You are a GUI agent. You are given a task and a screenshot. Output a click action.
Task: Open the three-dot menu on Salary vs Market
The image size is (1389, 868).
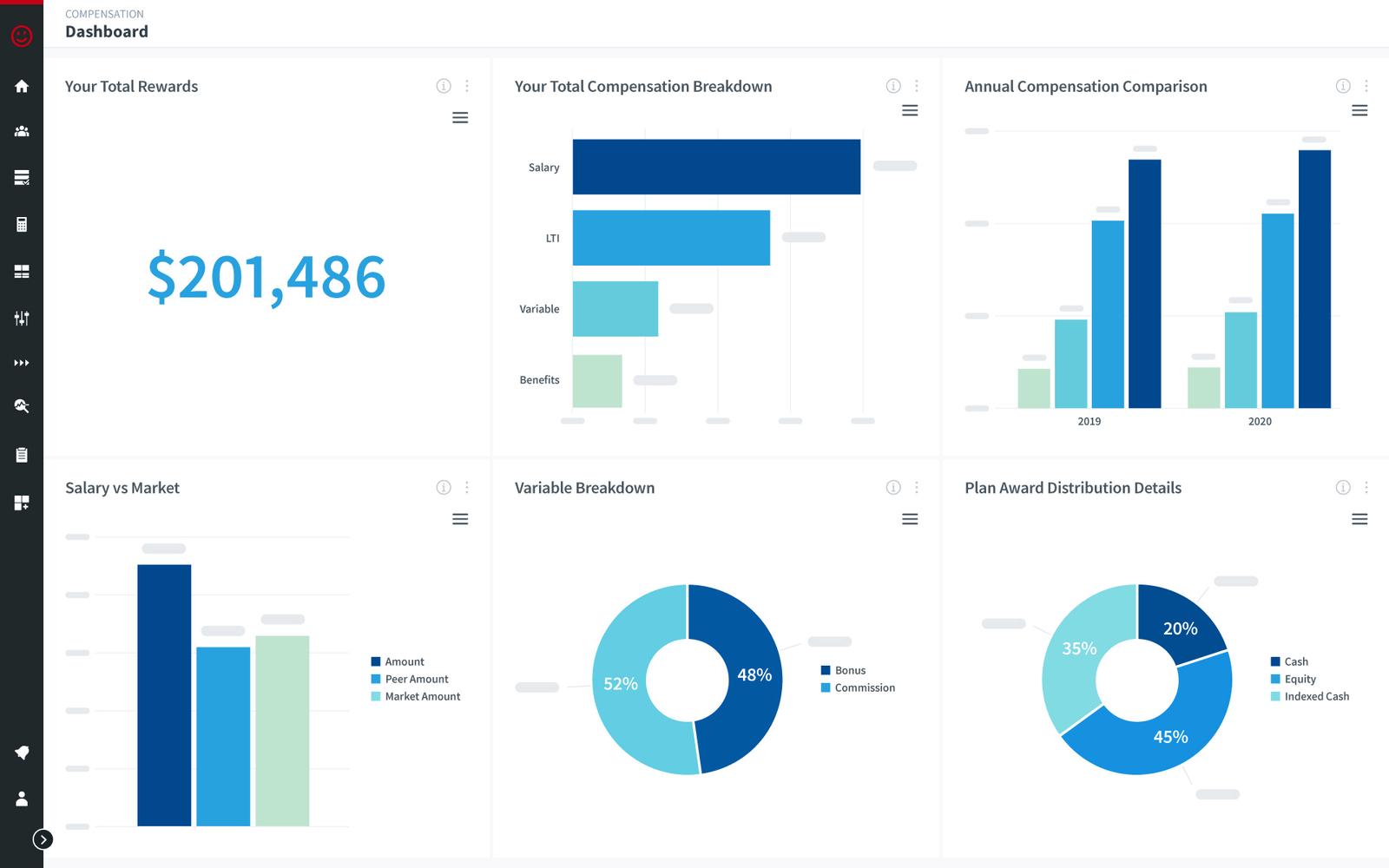tap(467, 487)
